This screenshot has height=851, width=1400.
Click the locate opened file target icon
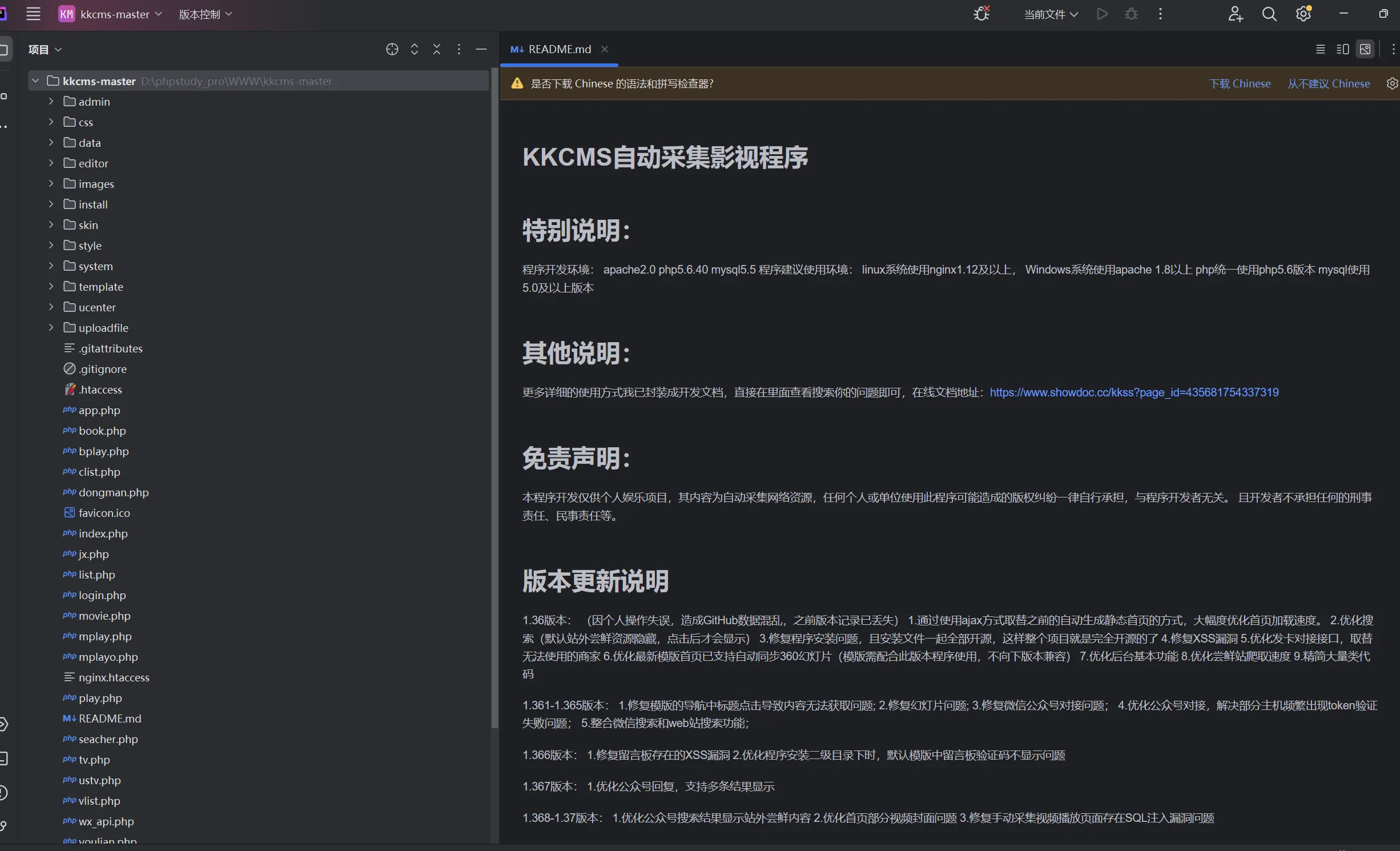pyautogui.click(x=392, y=50)
